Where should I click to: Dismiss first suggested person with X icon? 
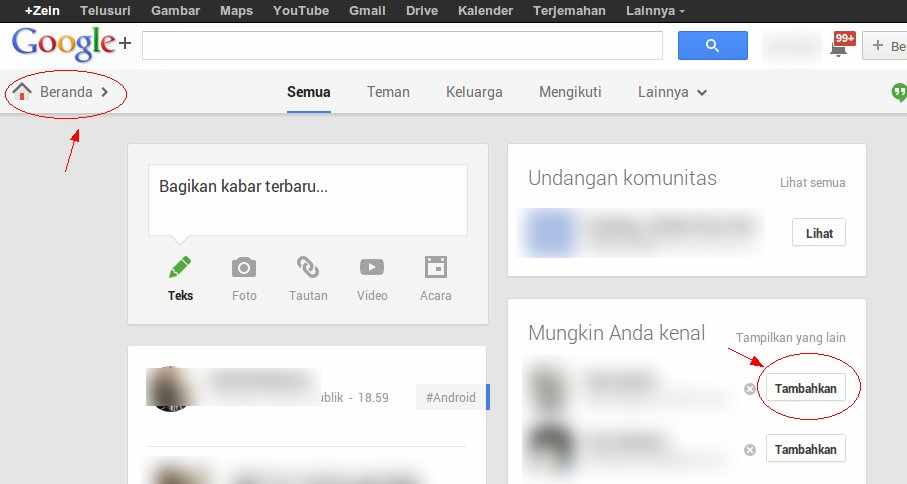[x=750, y=389]
